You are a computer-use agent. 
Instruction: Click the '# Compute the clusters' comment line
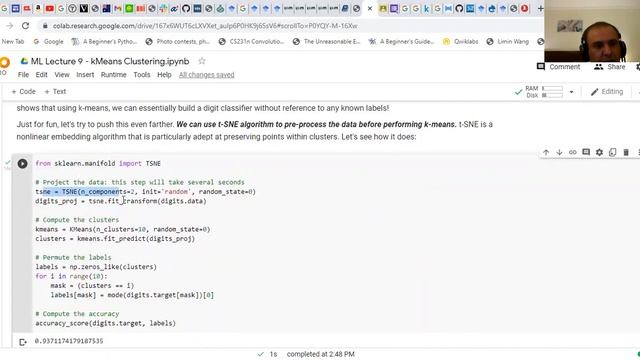[x=77, y=220]
